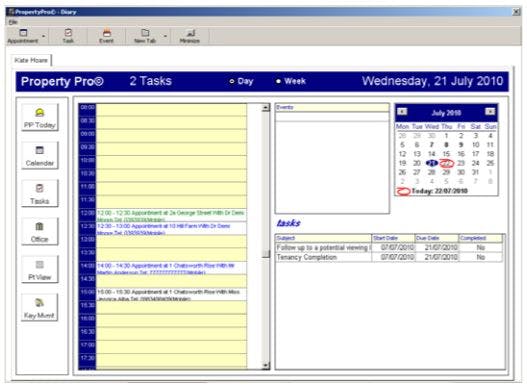This screenshot has height=387, width=527.
Task: Click the 09:00 time slot
Action: [x=171, y=136]
